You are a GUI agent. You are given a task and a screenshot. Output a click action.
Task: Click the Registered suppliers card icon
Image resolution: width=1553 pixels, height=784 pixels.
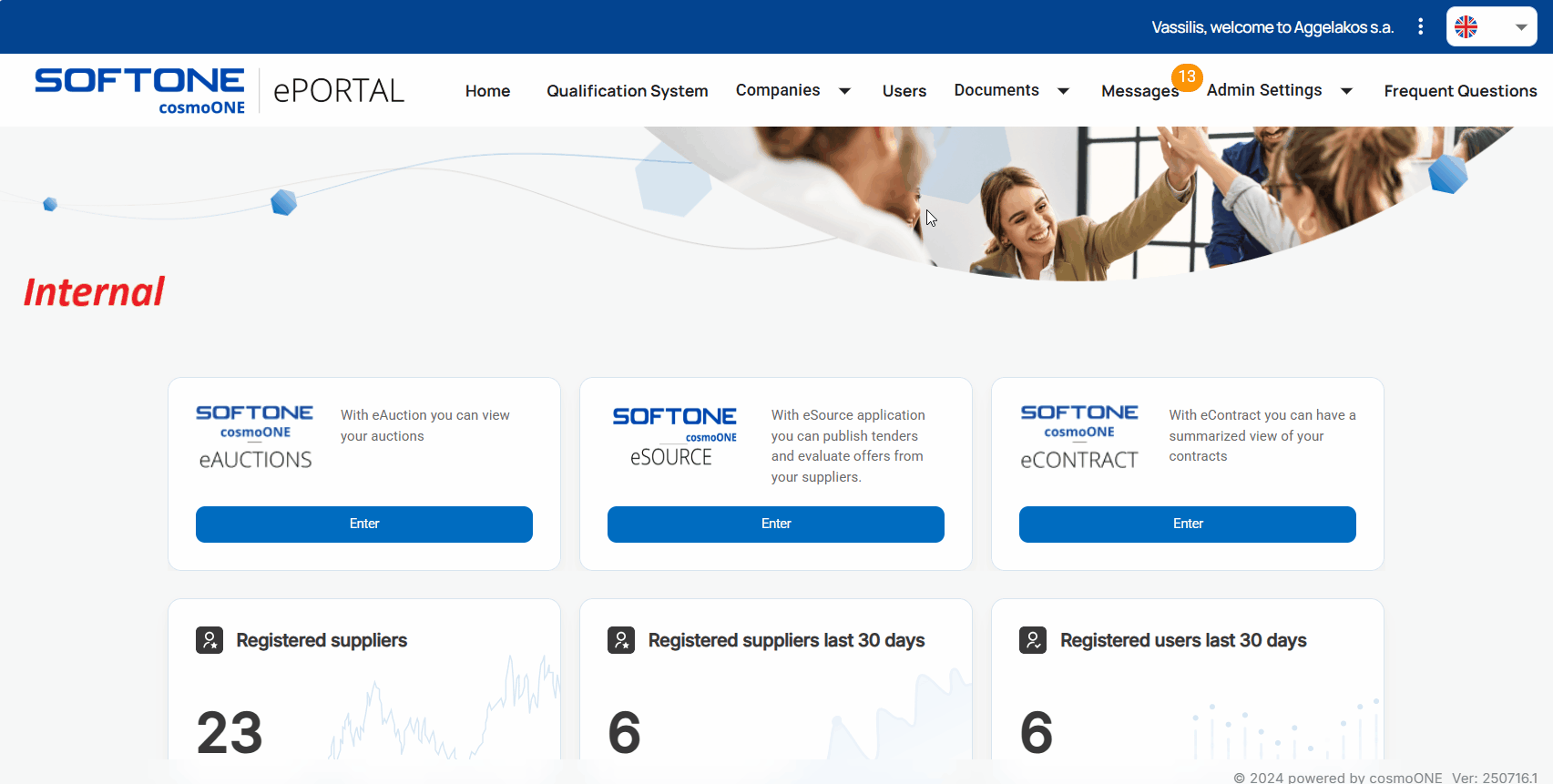[x=209, y=640]
